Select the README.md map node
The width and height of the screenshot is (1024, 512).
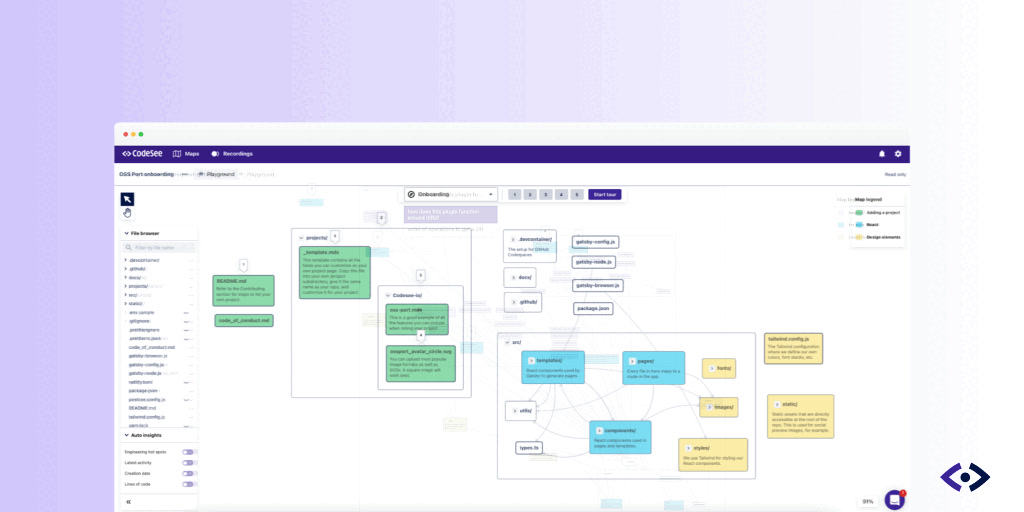point(244,291)
